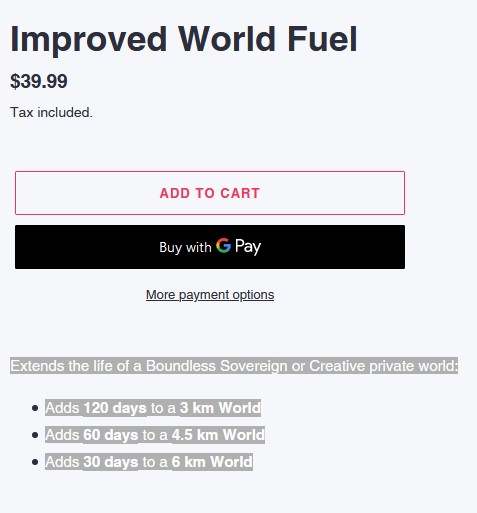This screenshot has height=513, width=477.
Task: Click the Improved World Fuel product title
Action: (x=184, y=39)
